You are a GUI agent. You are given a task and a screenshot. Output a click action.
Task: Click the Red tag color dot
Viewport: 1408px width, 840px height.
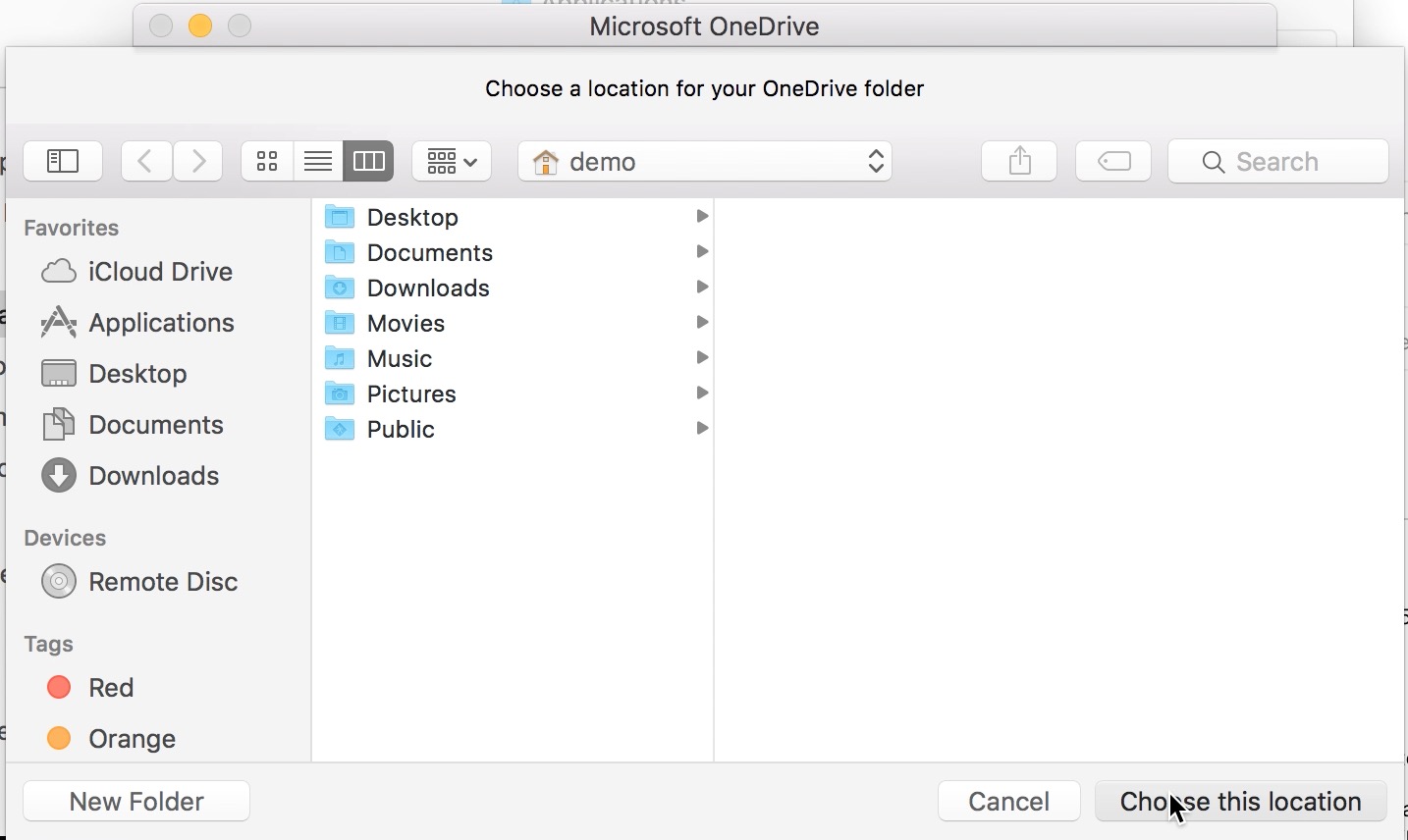[59, 688]
